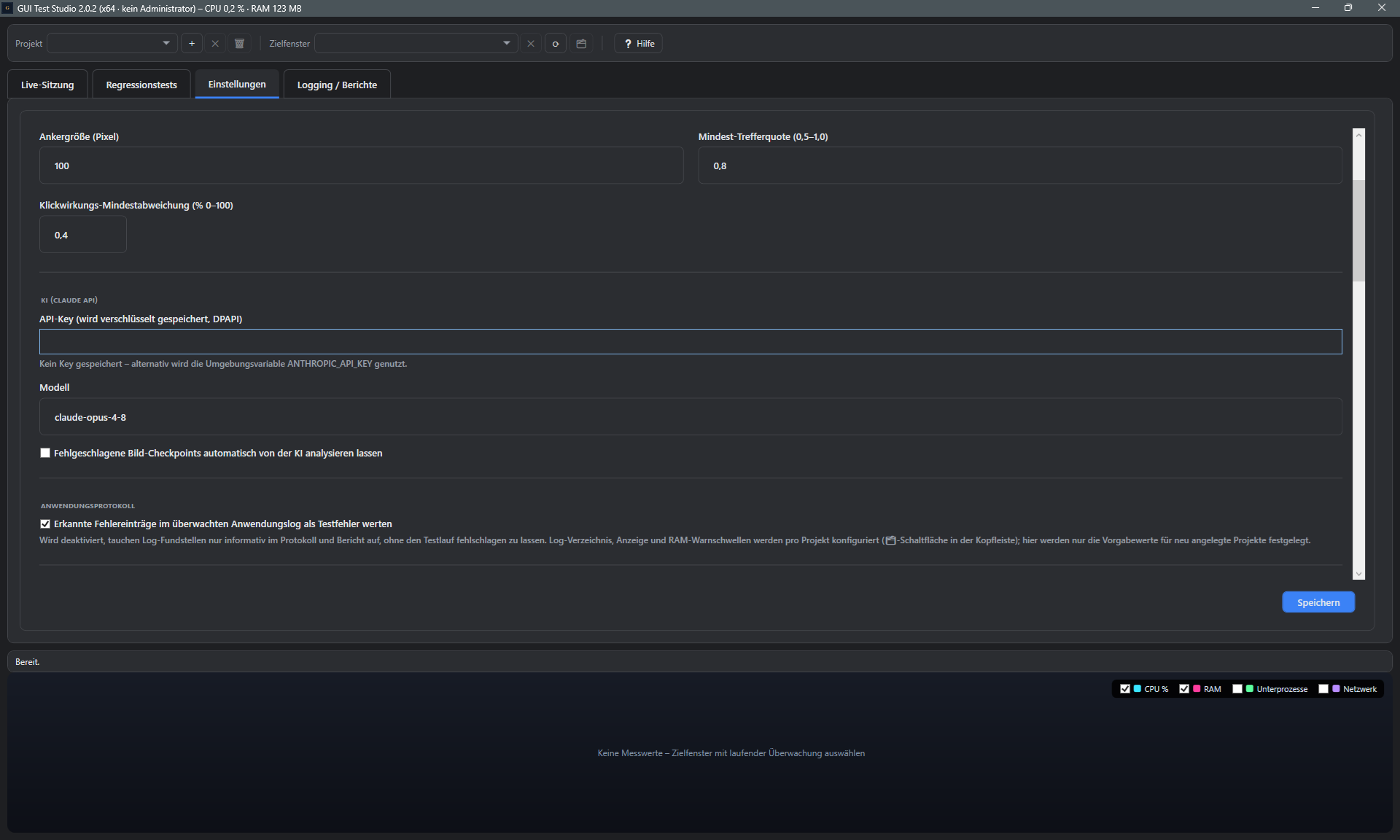Click the pink RAM color swatch

coord(1197,688)
